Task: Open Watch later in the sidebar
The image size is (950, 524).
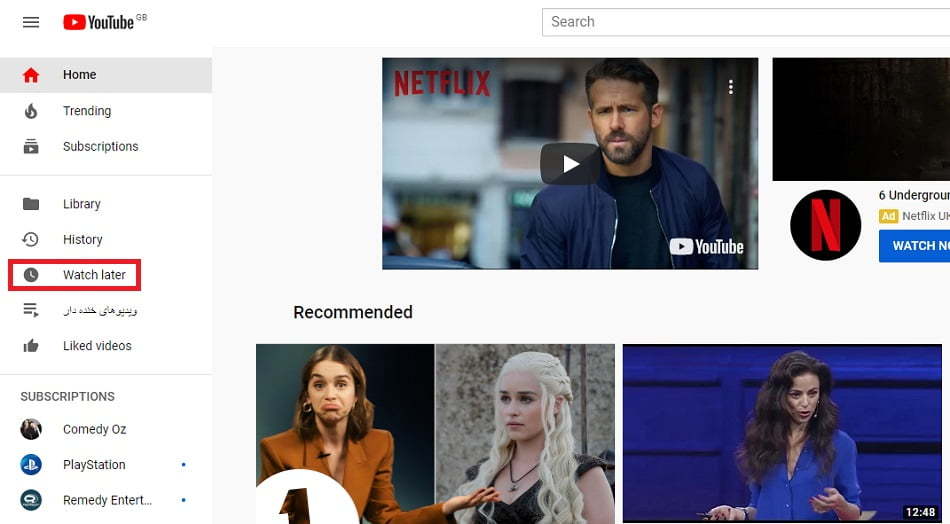Action: [x=106, y=275]
